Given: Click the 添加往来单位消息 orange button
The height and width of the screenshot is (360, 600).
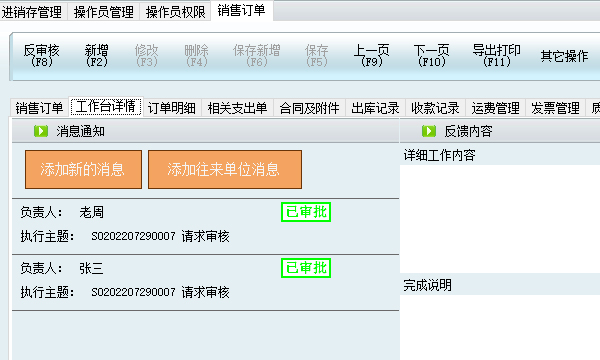Looking at the screenshot, I should (225, 169).
